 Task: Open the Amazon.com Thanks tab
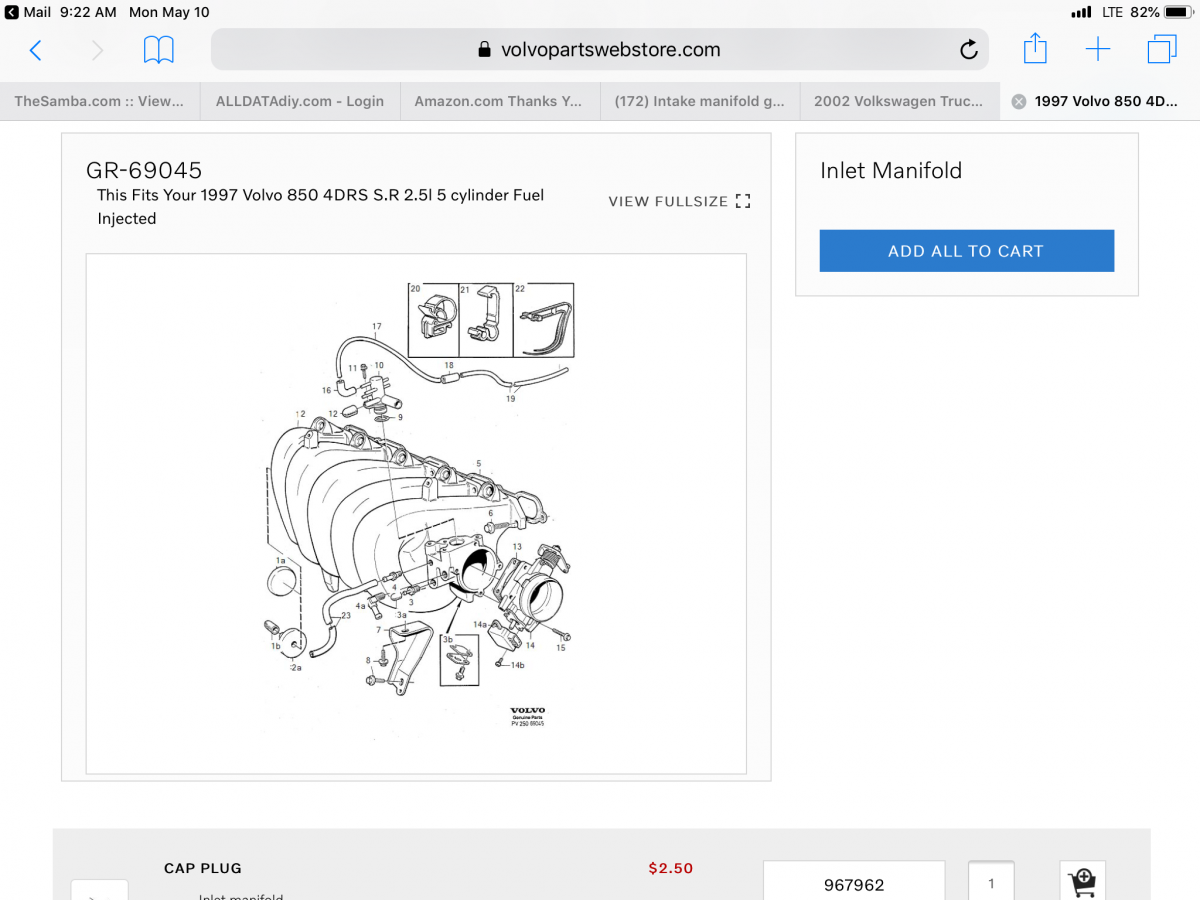coord(498,102)
